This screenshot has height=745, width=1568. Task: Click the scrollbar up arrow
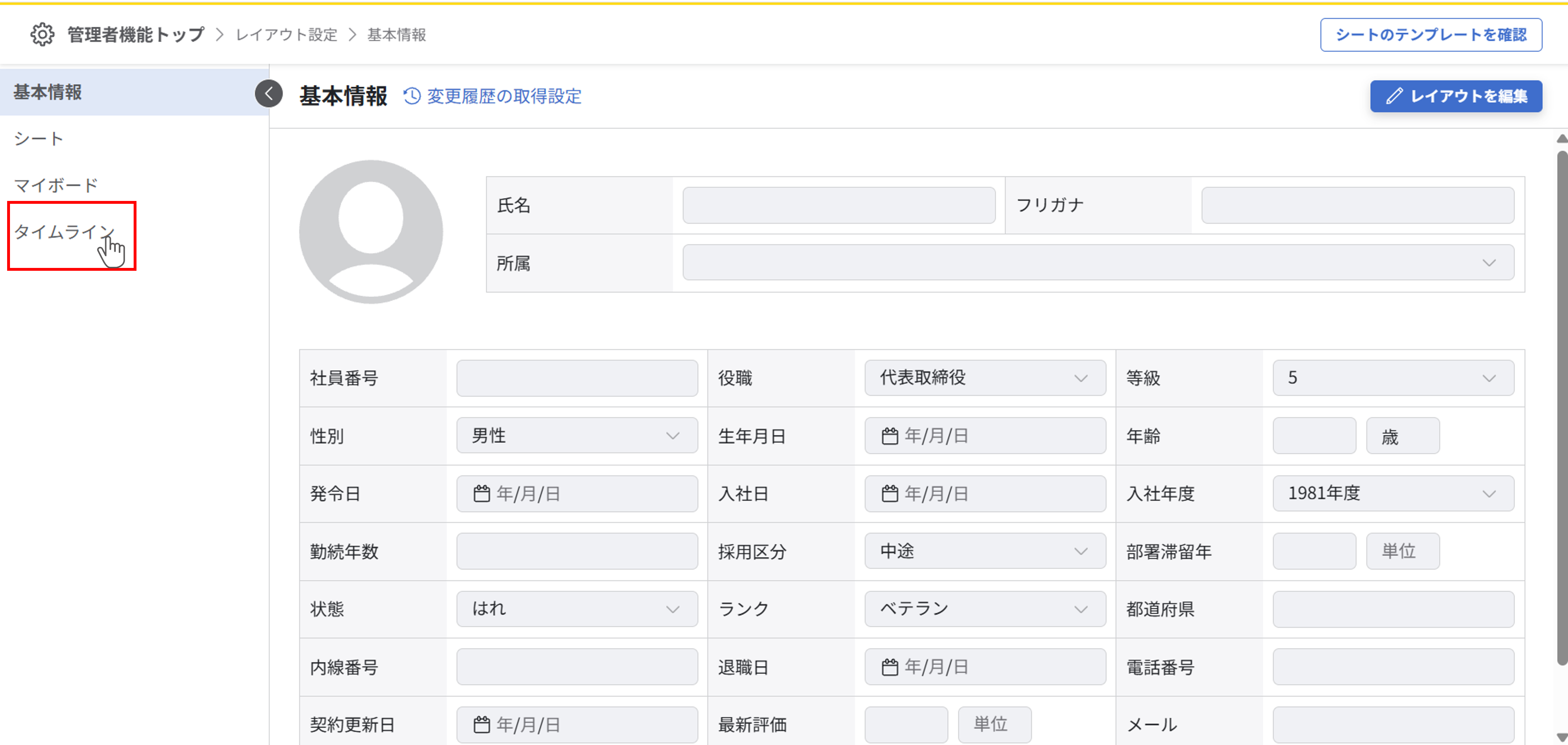coord(1562,139)
